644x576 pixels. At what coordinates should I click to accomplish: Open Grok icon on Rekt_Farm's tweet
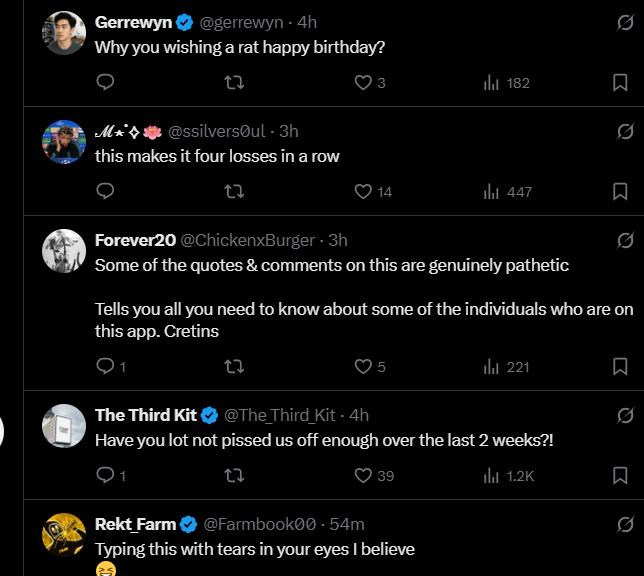(x=625, y=524)
